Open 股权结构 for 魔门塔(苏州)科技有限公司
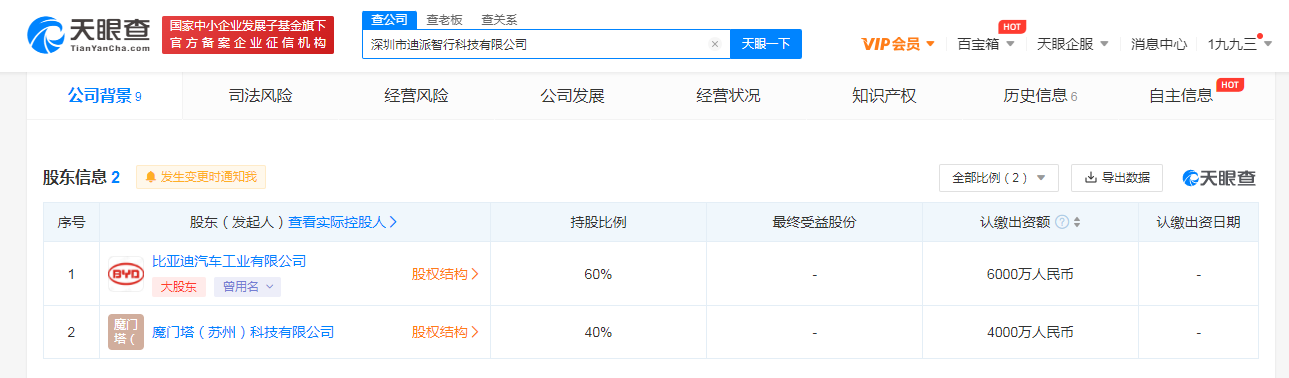This screenshot has width=1289, height=378. point(445,332)
